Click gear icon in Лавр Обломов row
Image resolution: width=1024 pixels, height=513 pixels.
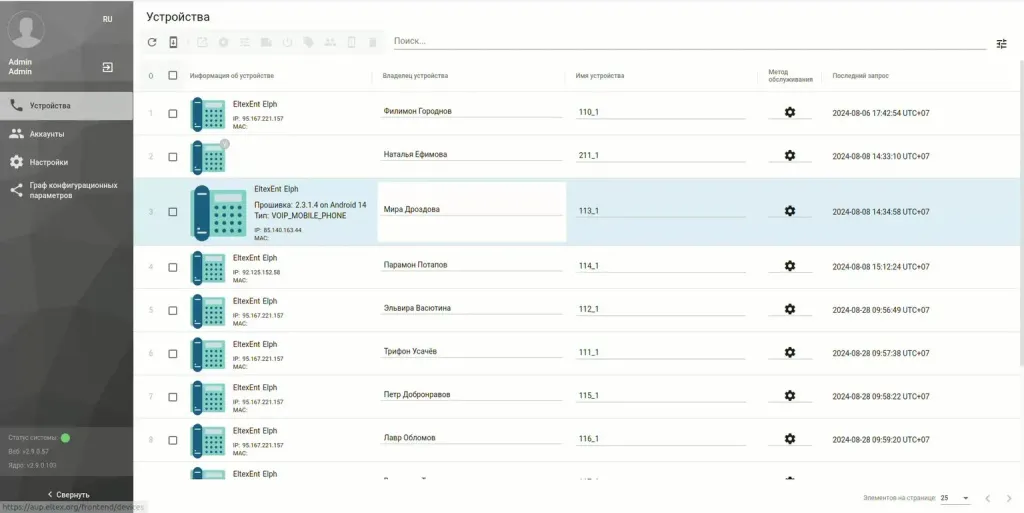[x=789, y=439]
